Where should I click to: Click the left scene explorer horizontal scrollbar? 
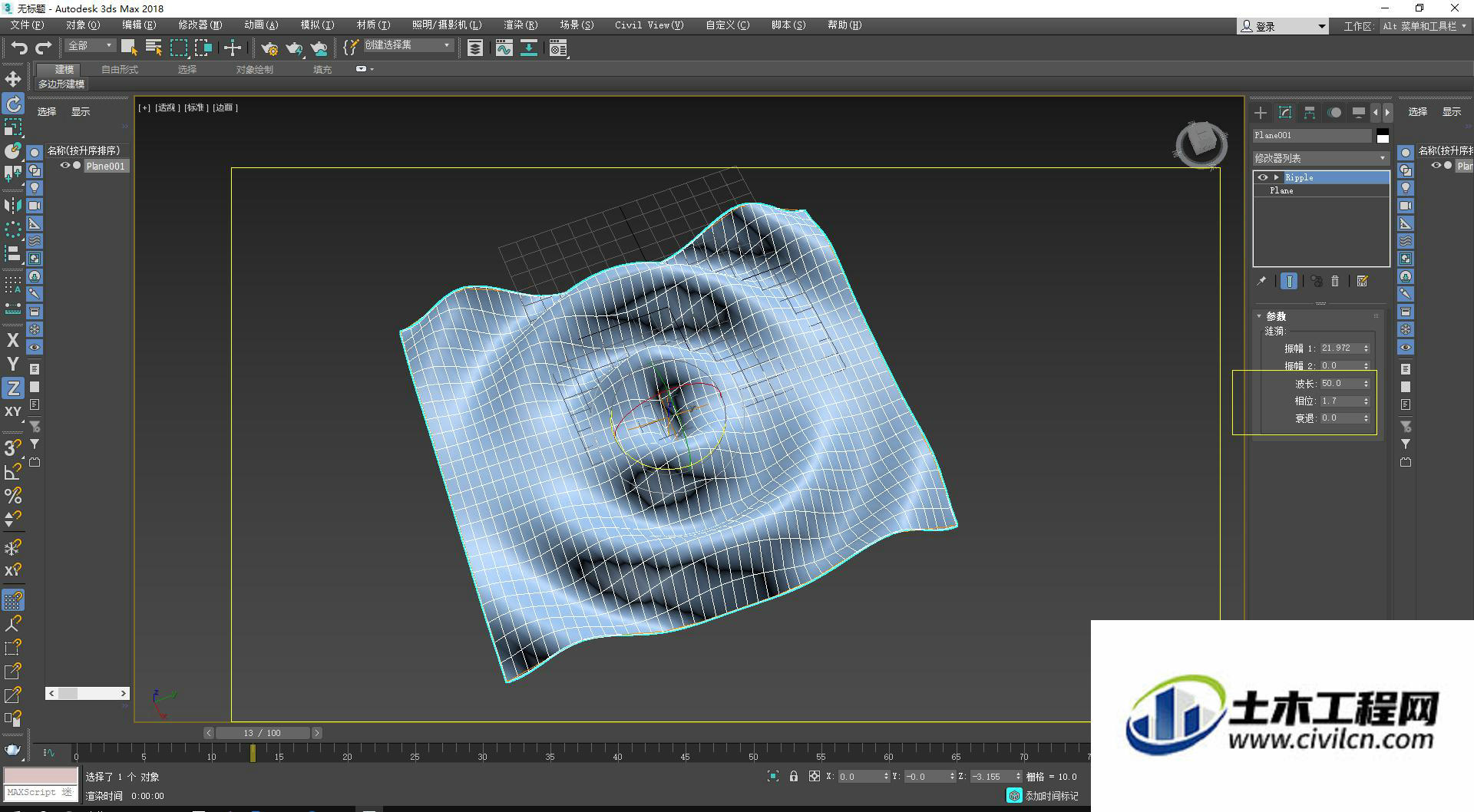87,693
